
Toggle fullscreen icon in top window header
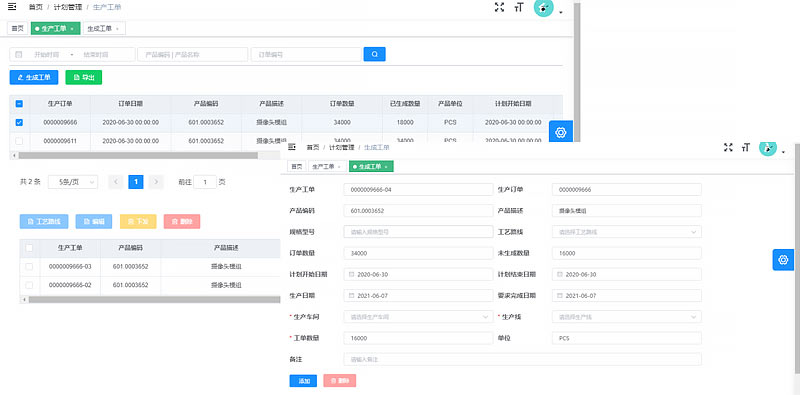(499, 7)
